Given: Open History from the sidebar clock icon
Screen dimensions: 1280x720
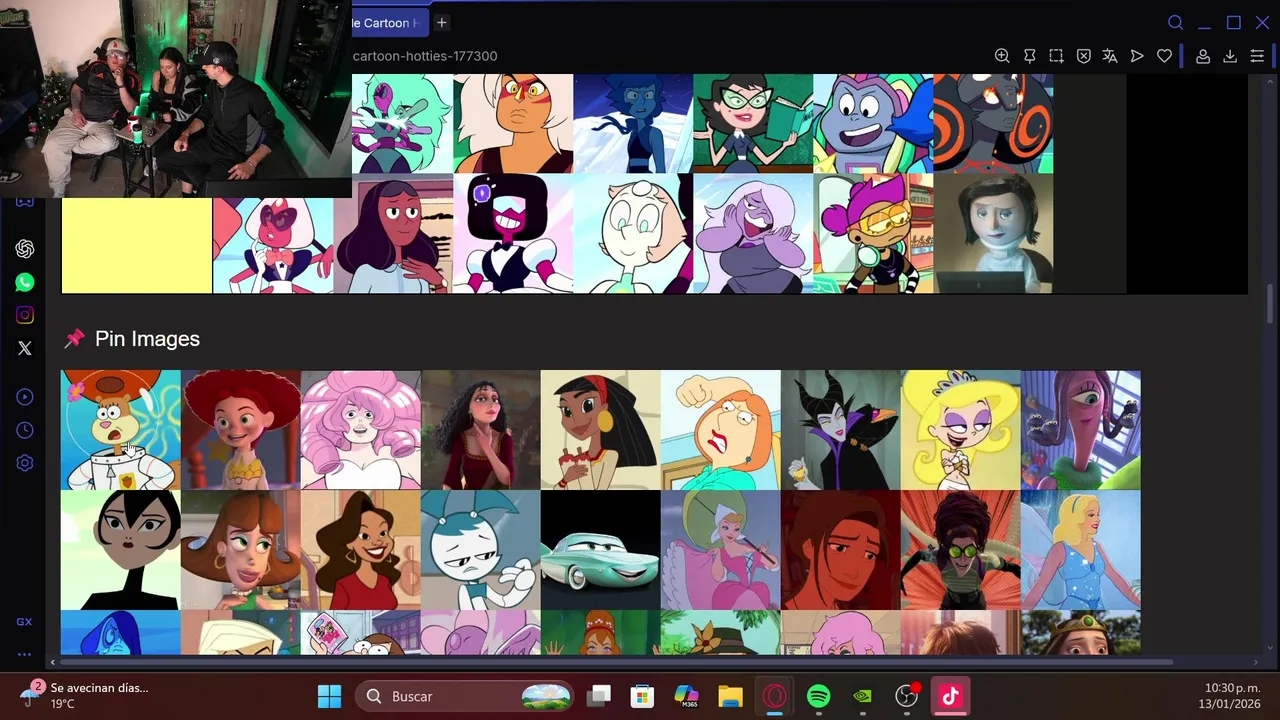Looking at the screenshot, I should click(25, 430).
